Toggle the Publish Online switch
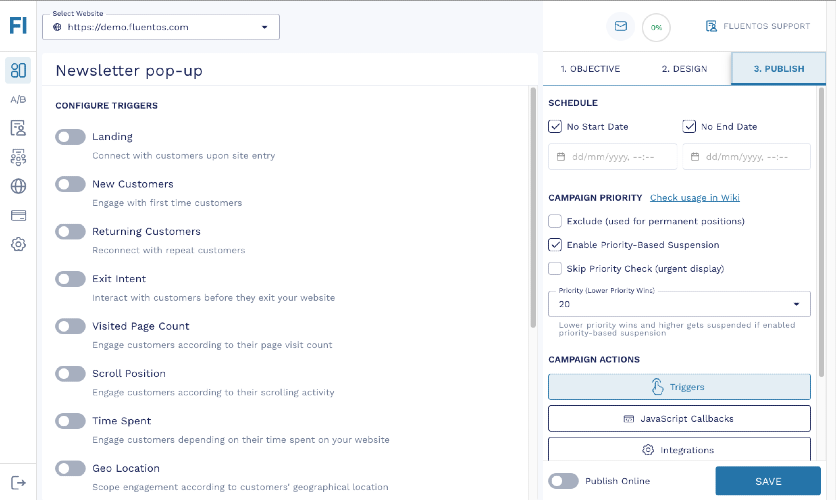Screen dimensions: 836x500 [564, 481]
